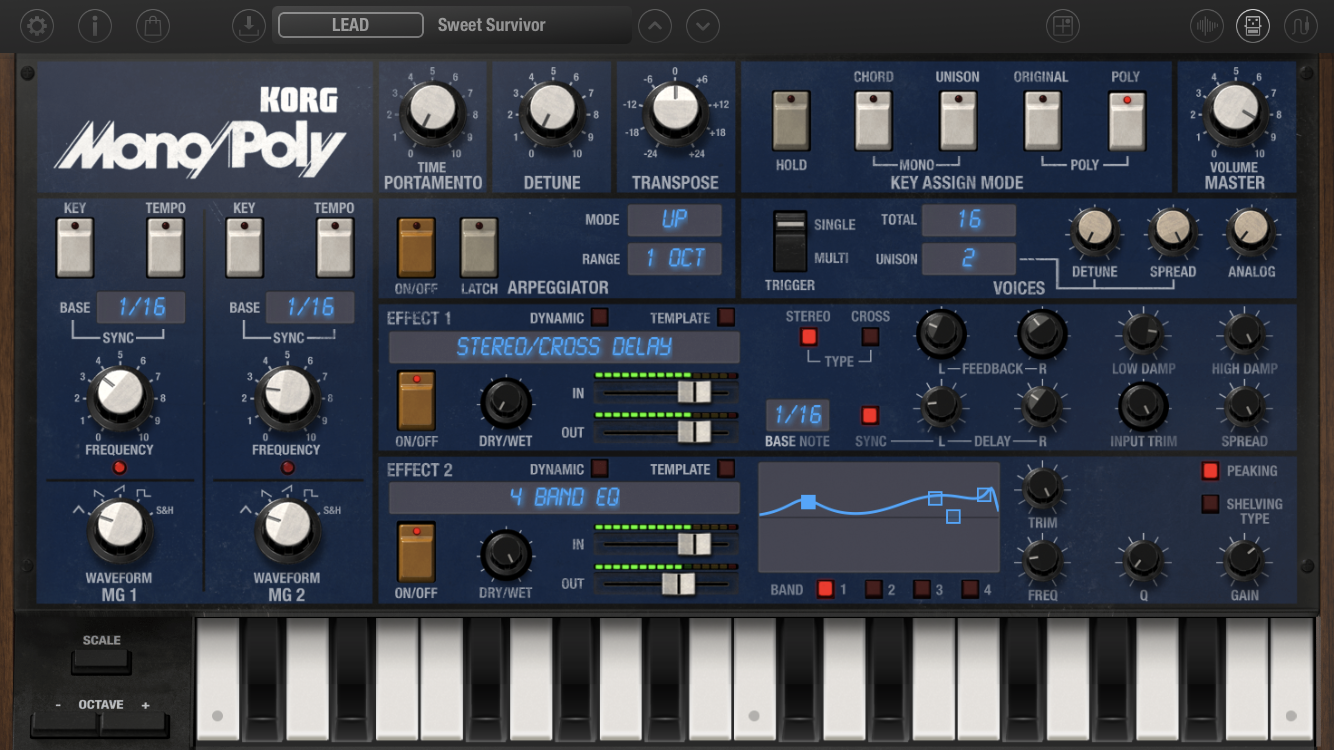Enable Effect 2 DYNAMIC button
Screen dimensions: 1334x750
pos(600,469)
